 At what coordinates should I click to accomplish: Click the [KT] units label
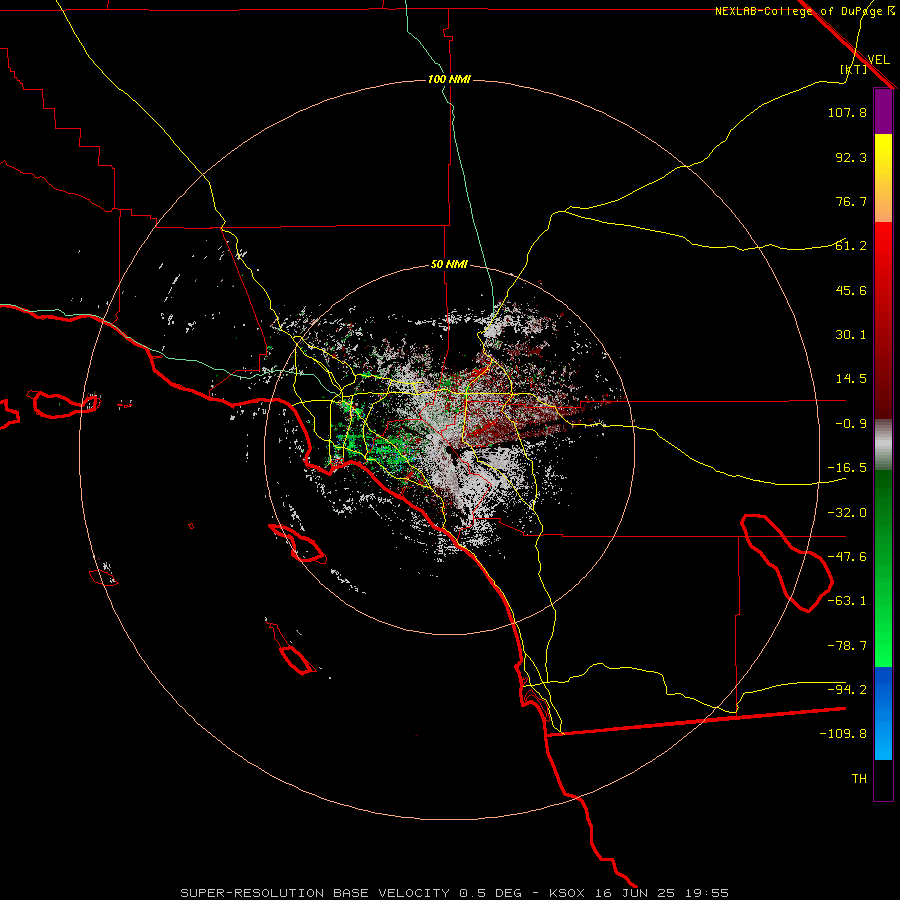tap(854, 69)
